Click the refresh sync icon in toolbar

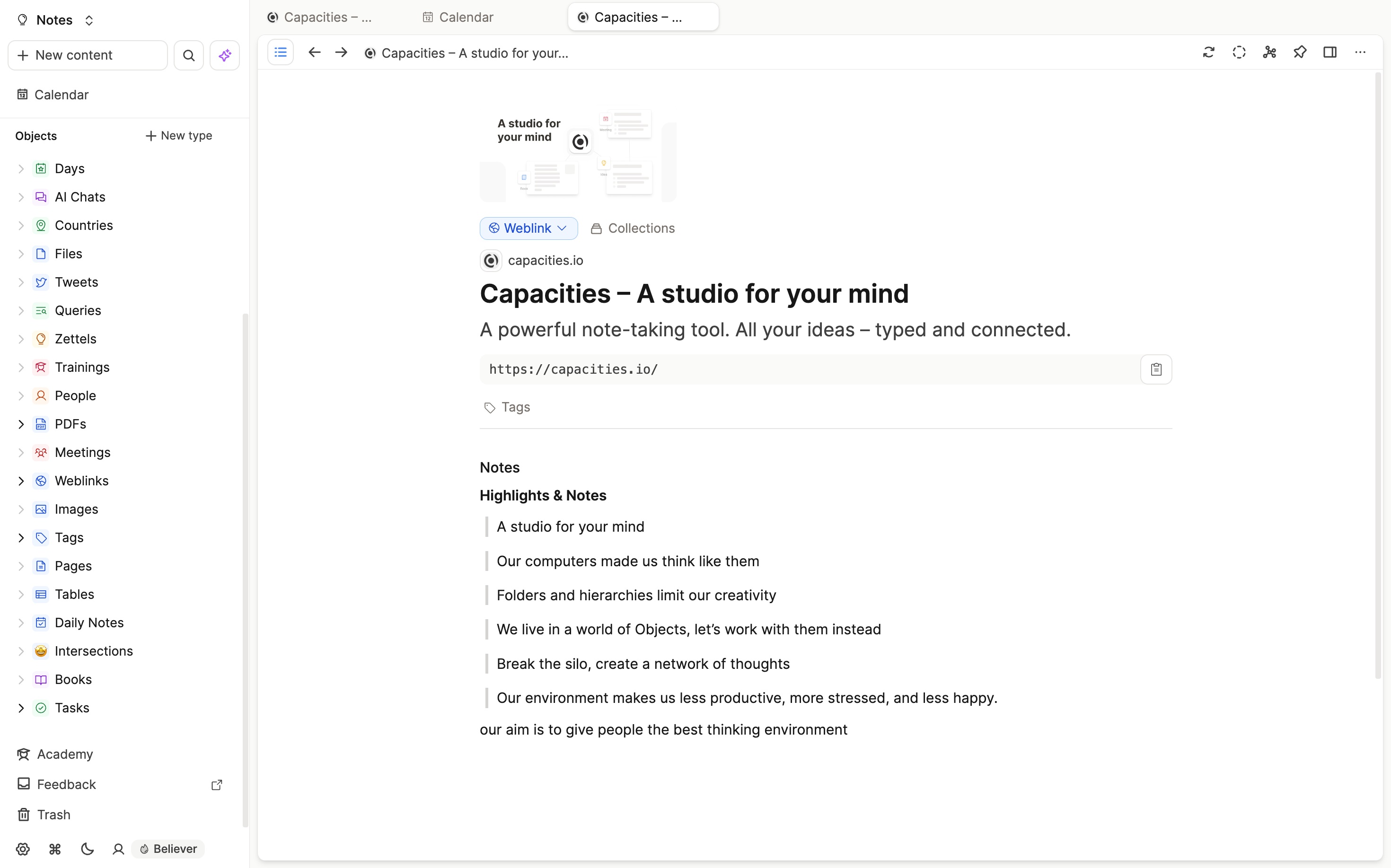coord(1208,52)
